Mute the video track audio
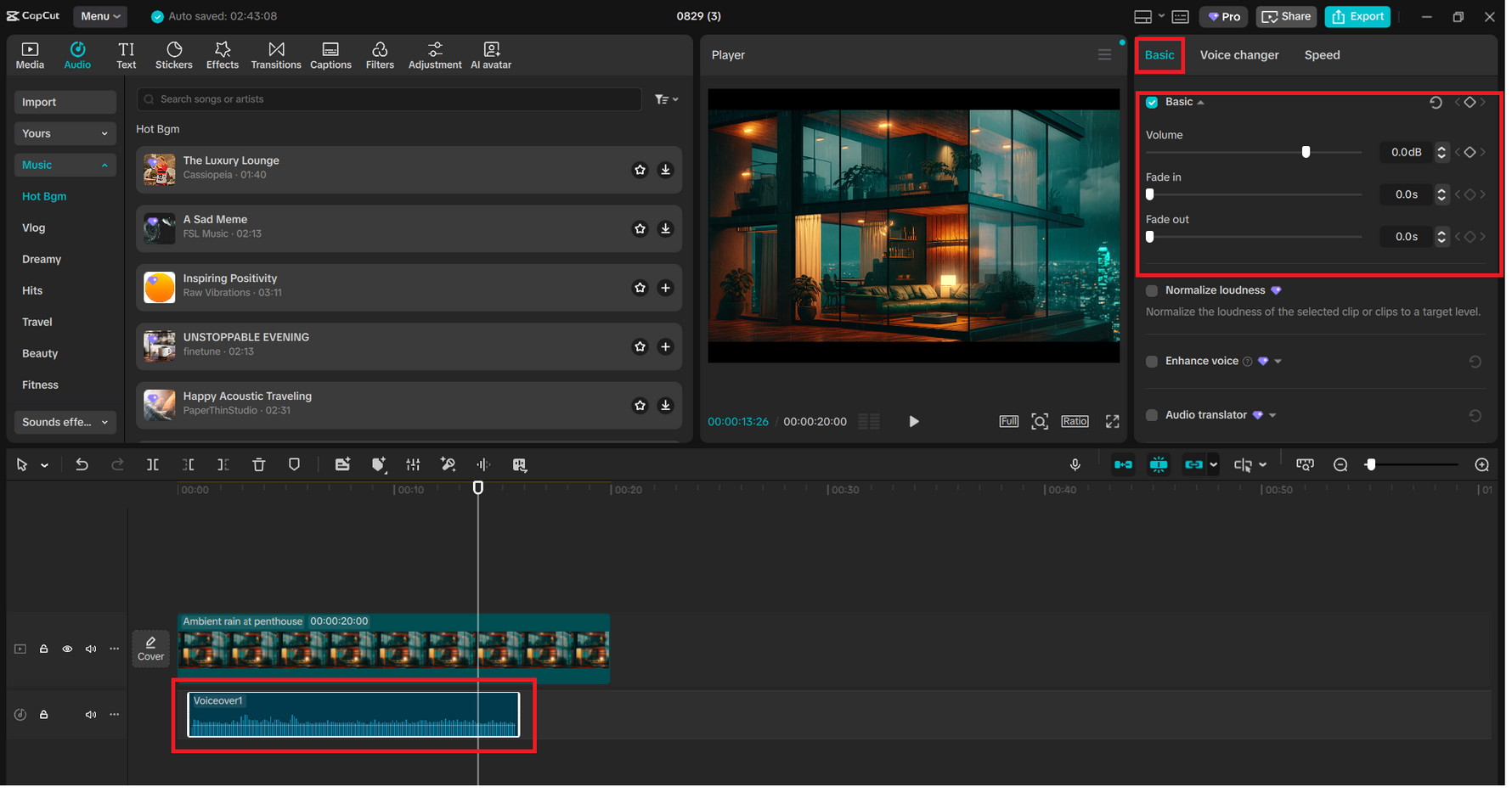Image resolution: width=1512 pixels, height=798 pixels. click(92, 651)
